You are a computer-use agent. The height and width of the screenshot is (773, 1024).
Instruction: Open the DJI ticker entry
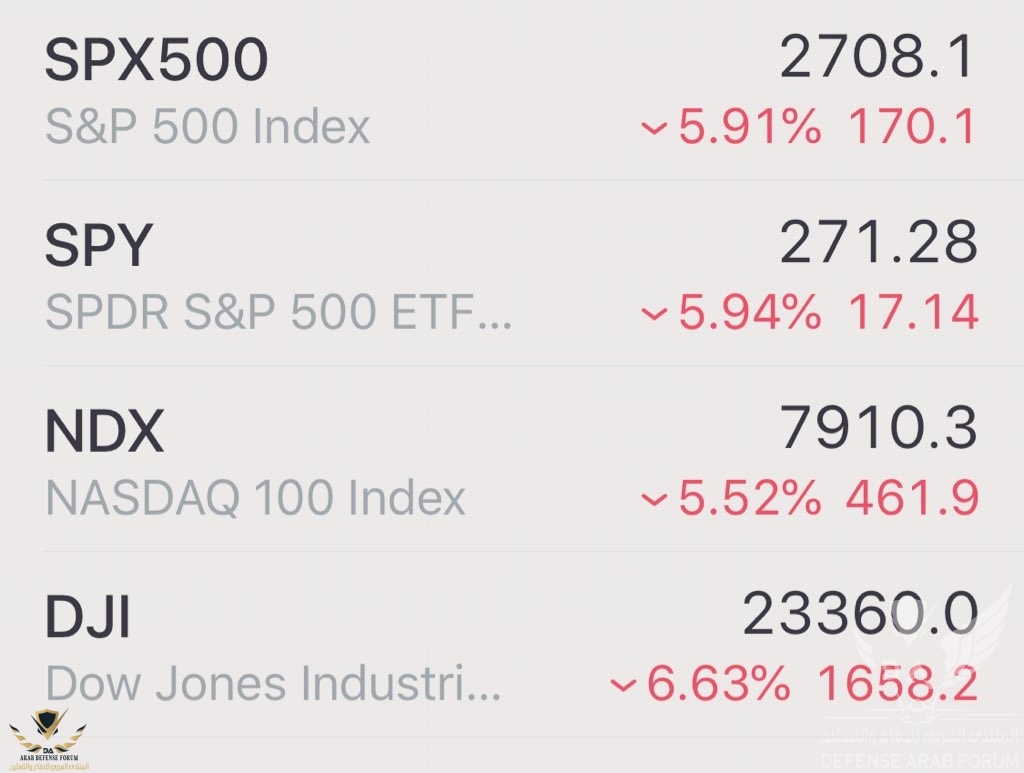[x=88, y=619]
